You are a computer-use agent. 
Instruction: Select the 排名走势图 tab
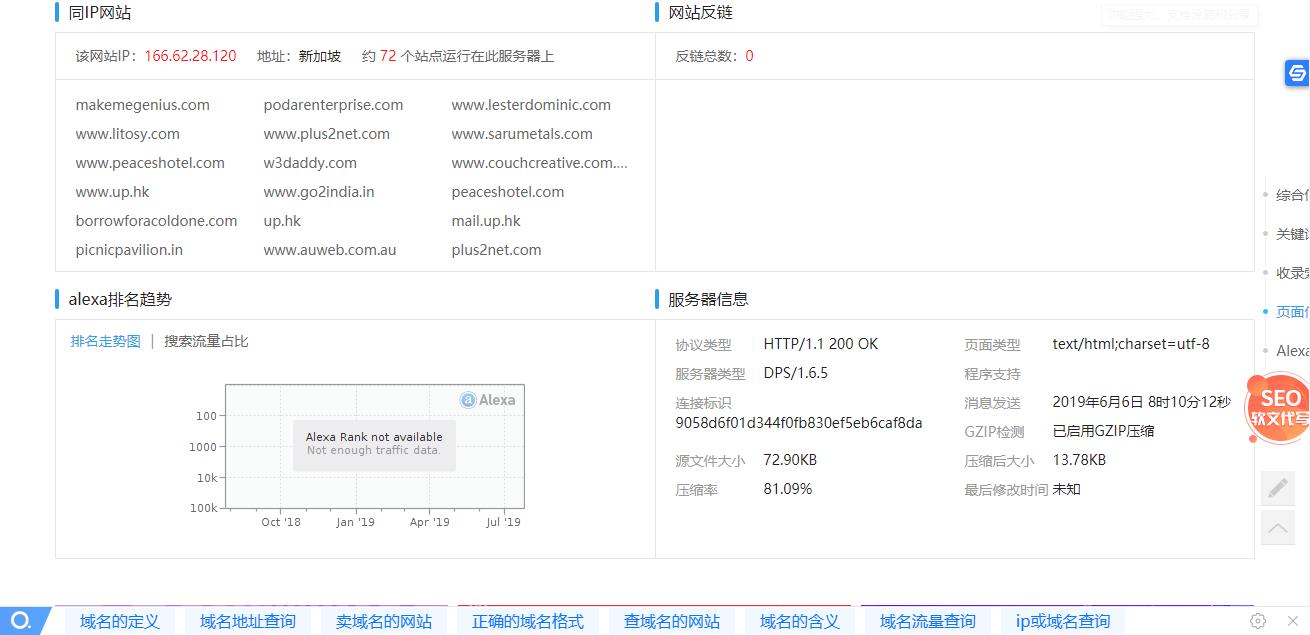(105, 341)
